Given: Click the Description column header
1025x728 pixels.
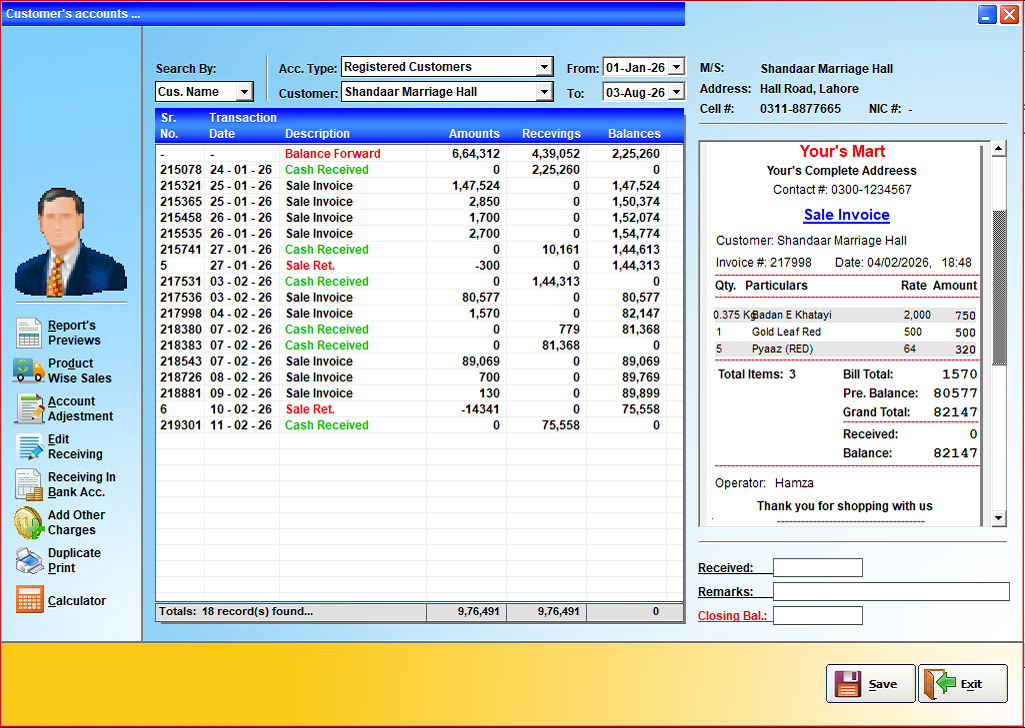Looking at the screenshot, I should [x=317, y=133].
